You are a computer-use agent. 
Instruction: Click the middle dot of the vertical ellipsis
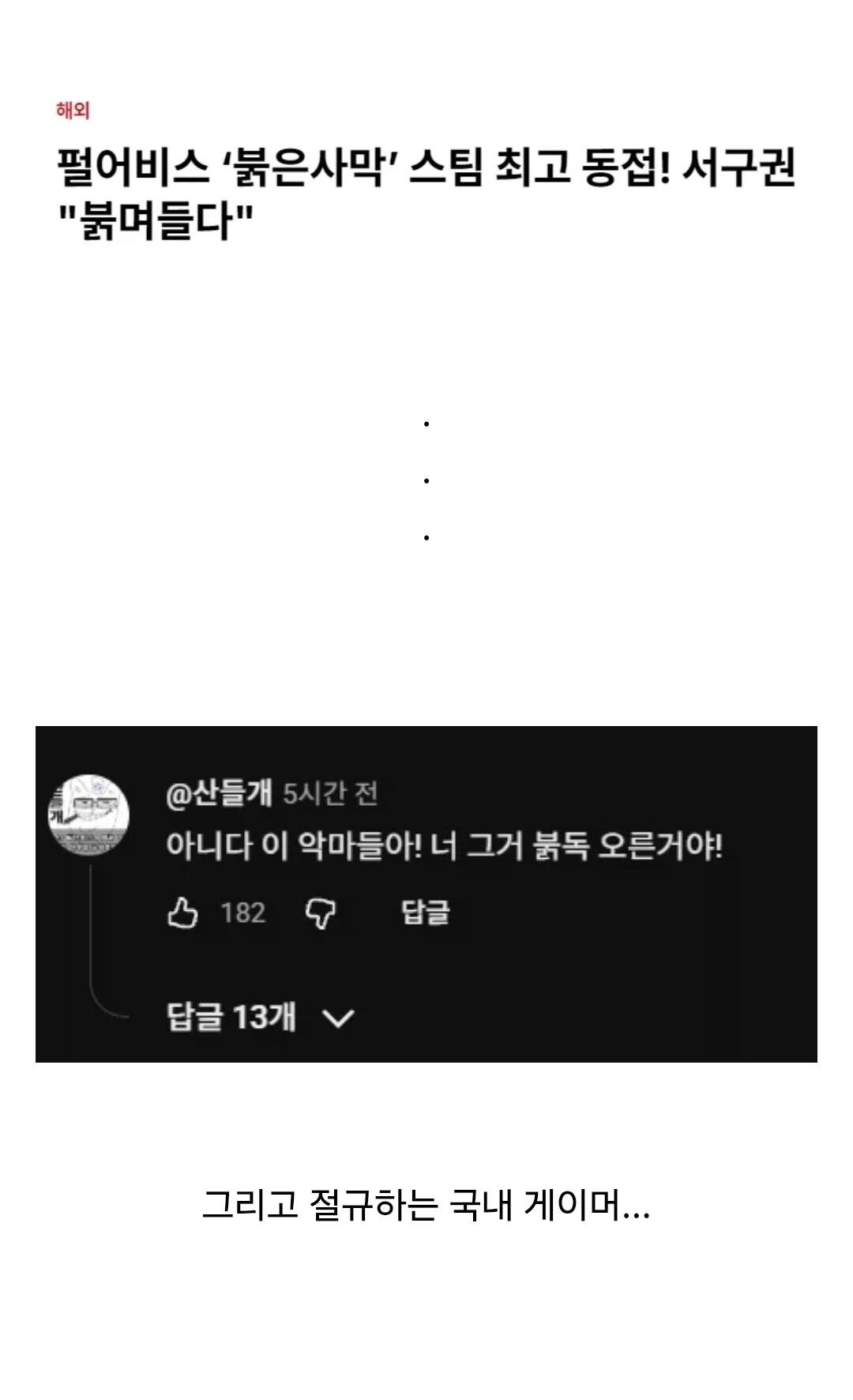(426, 480)
